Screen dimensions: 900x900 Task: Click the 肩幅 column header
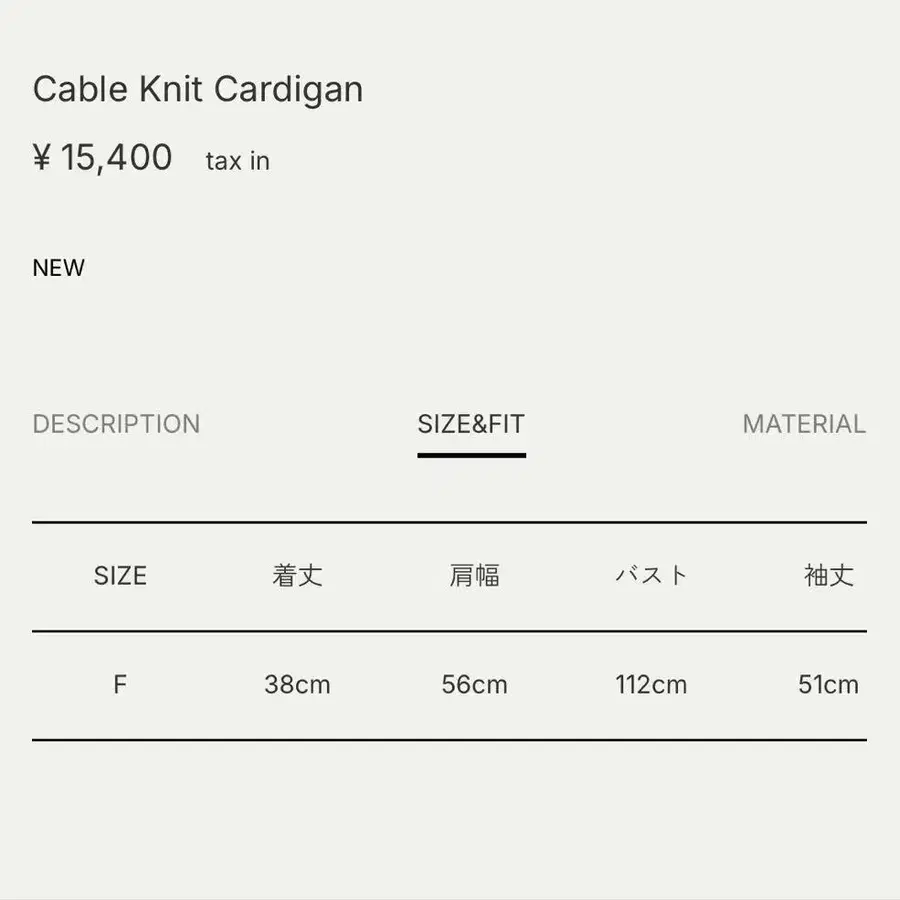[475, 576]
